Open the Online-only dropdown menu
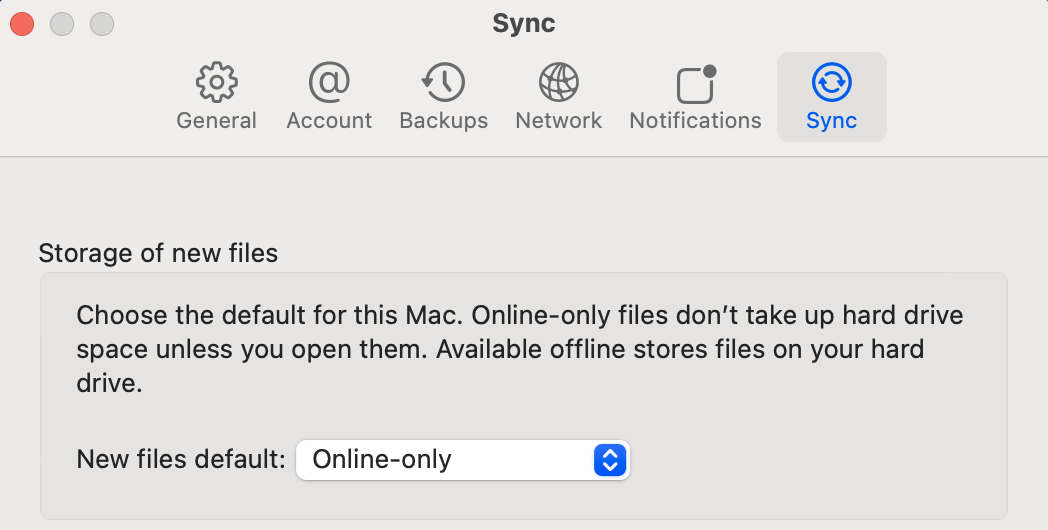Screen dimensions: 1048x530 pyautogui.click(x=450, y=460)
